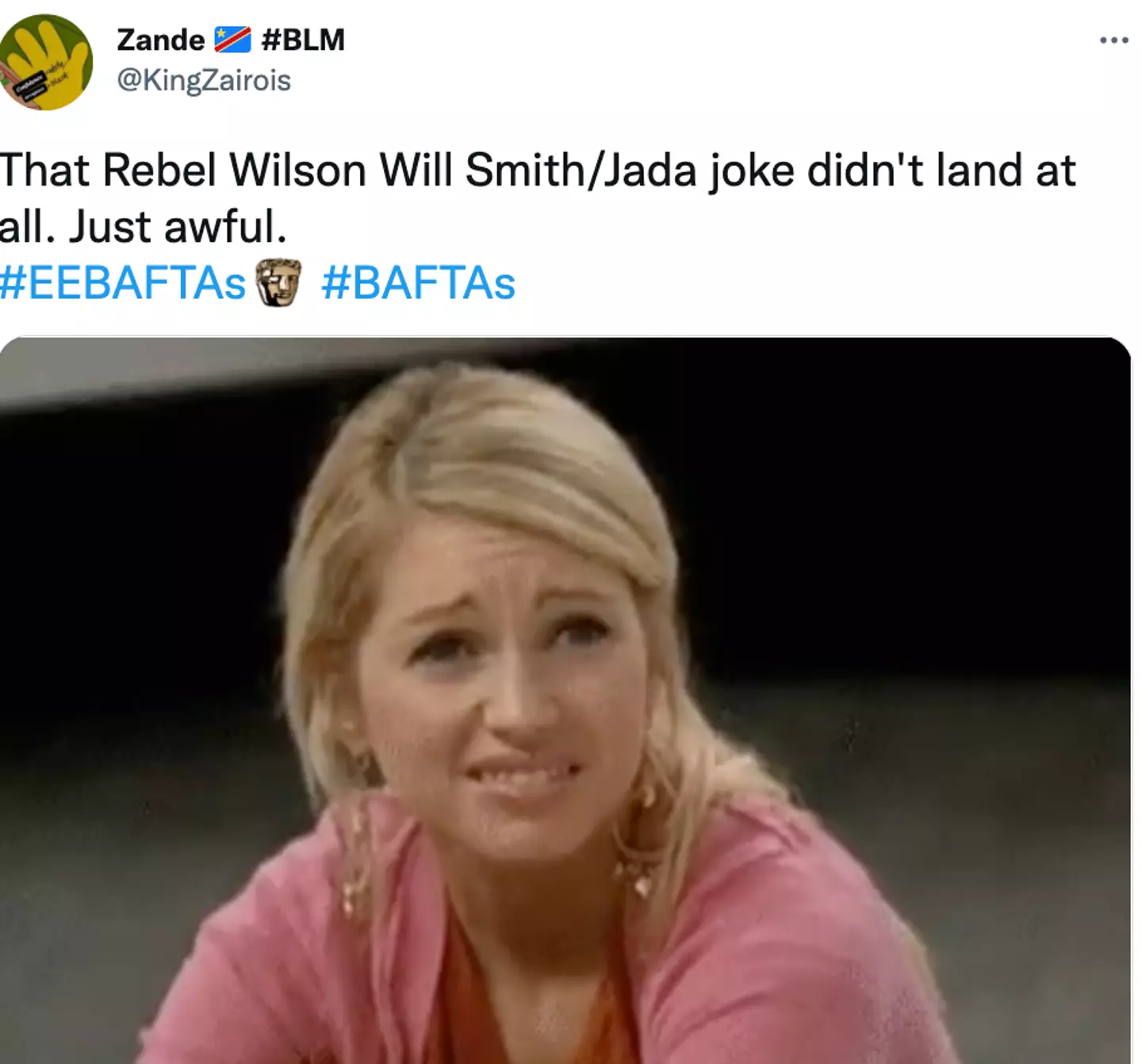Click the dark background area of GIF

(912, 515)
